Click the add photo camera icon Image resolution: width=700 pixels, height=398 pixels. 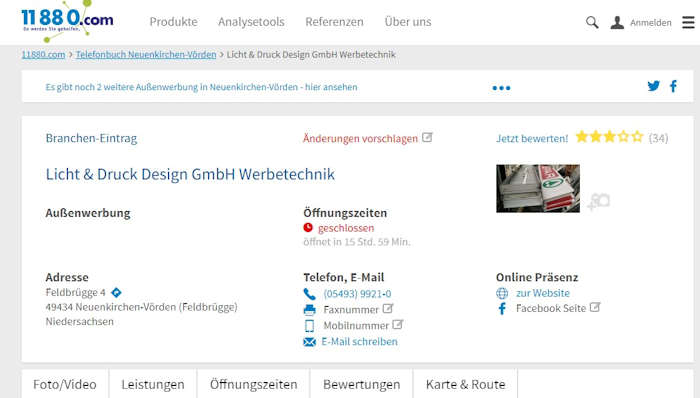[599, 202]
